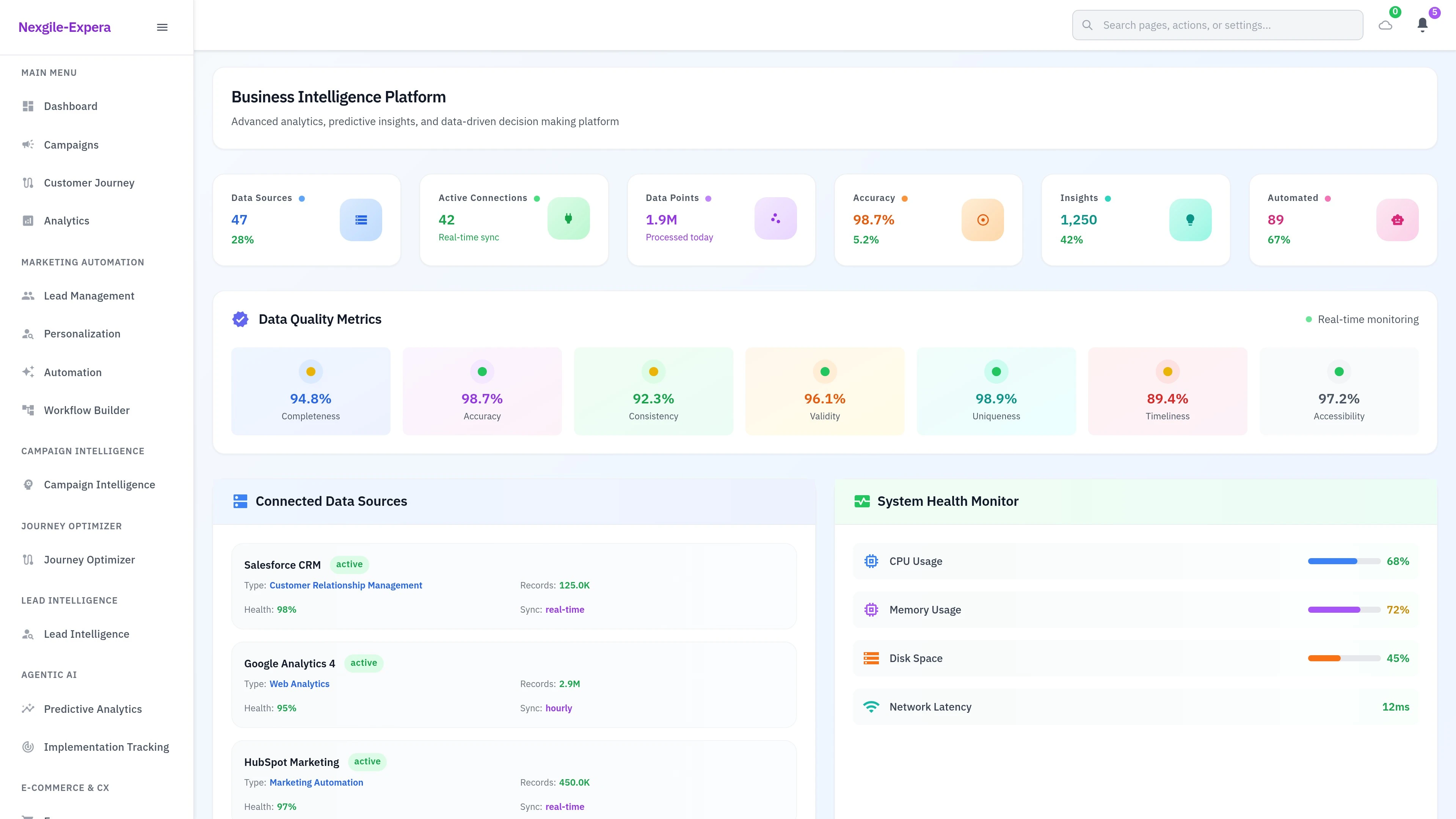The image size is (1456, 819).
Task: Select the Workflow Builder icon in sidebar
Action: click(x=28, y=410)
